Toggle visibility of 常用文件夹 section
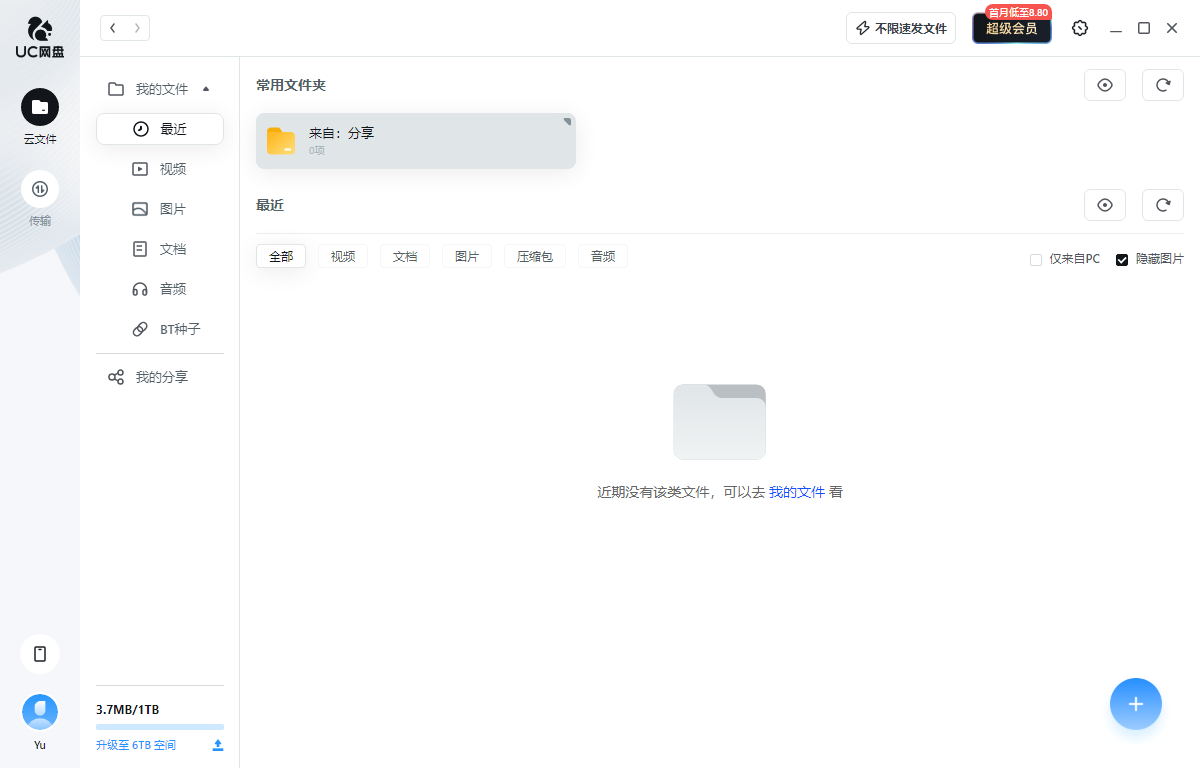The image size is (1200, 768). [1105, 85]
